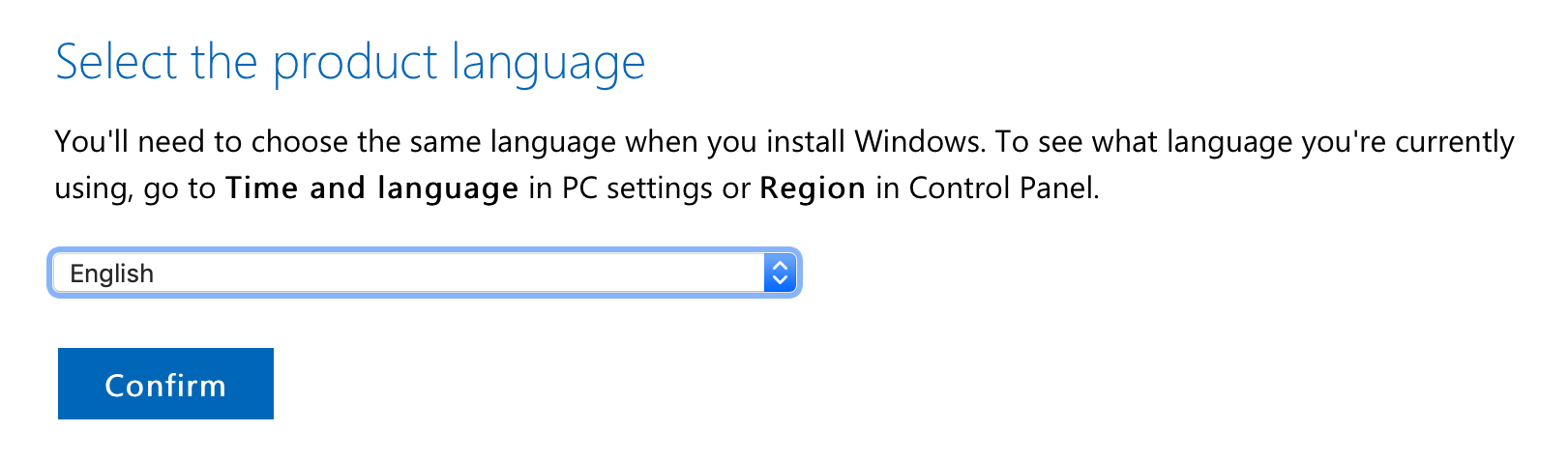Click the "Select the product language" heading
This screenshot has height=461, width=1568.
coord(349,63)
